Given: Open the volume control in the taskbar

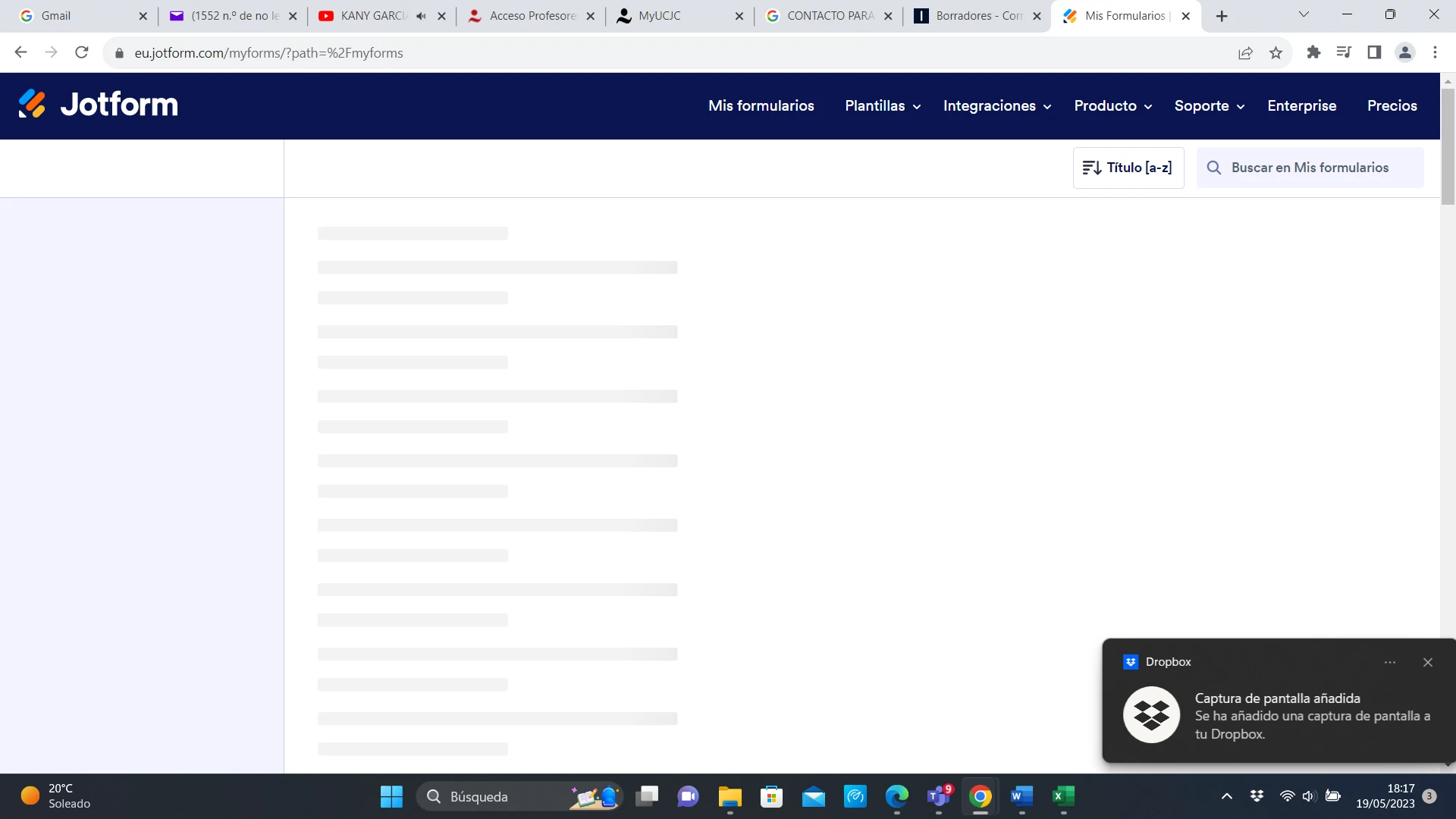Looking at the screenshot, I should point(1310,796).
